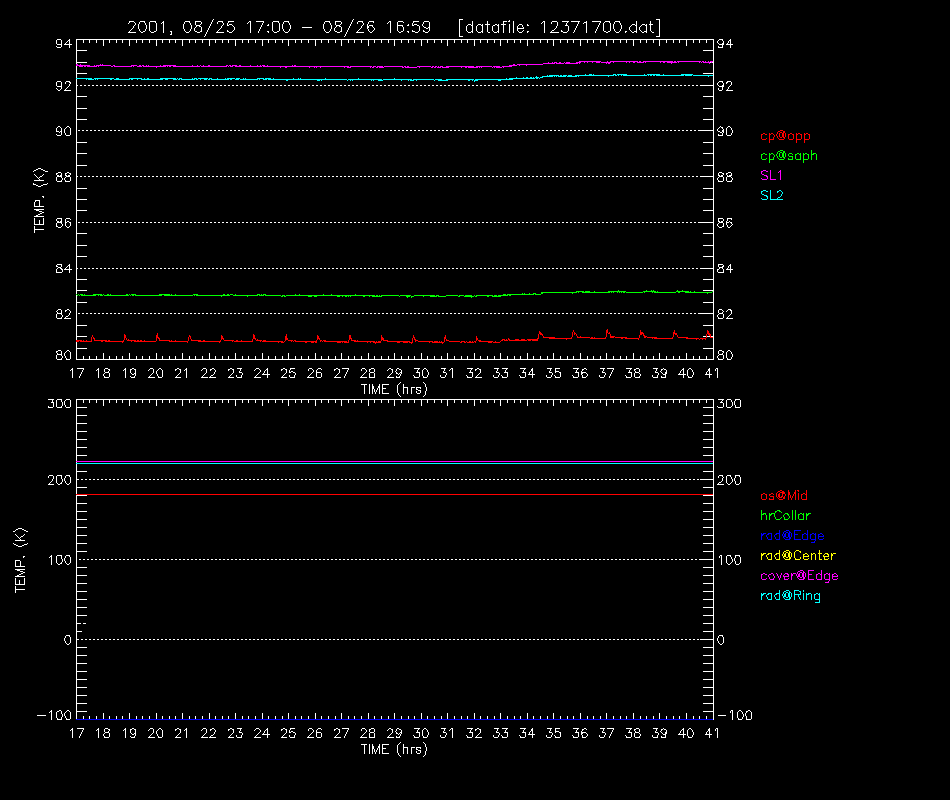Image resolution: width=950 pixels, height=800 pixels.
Task: Select the SL1 legend entry
Action: tap(771, 176)
